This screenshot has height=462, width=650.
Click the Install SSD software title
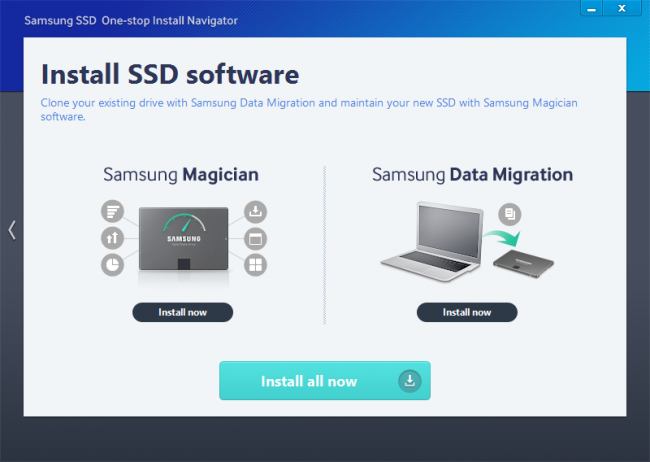[x=170, y=75]
